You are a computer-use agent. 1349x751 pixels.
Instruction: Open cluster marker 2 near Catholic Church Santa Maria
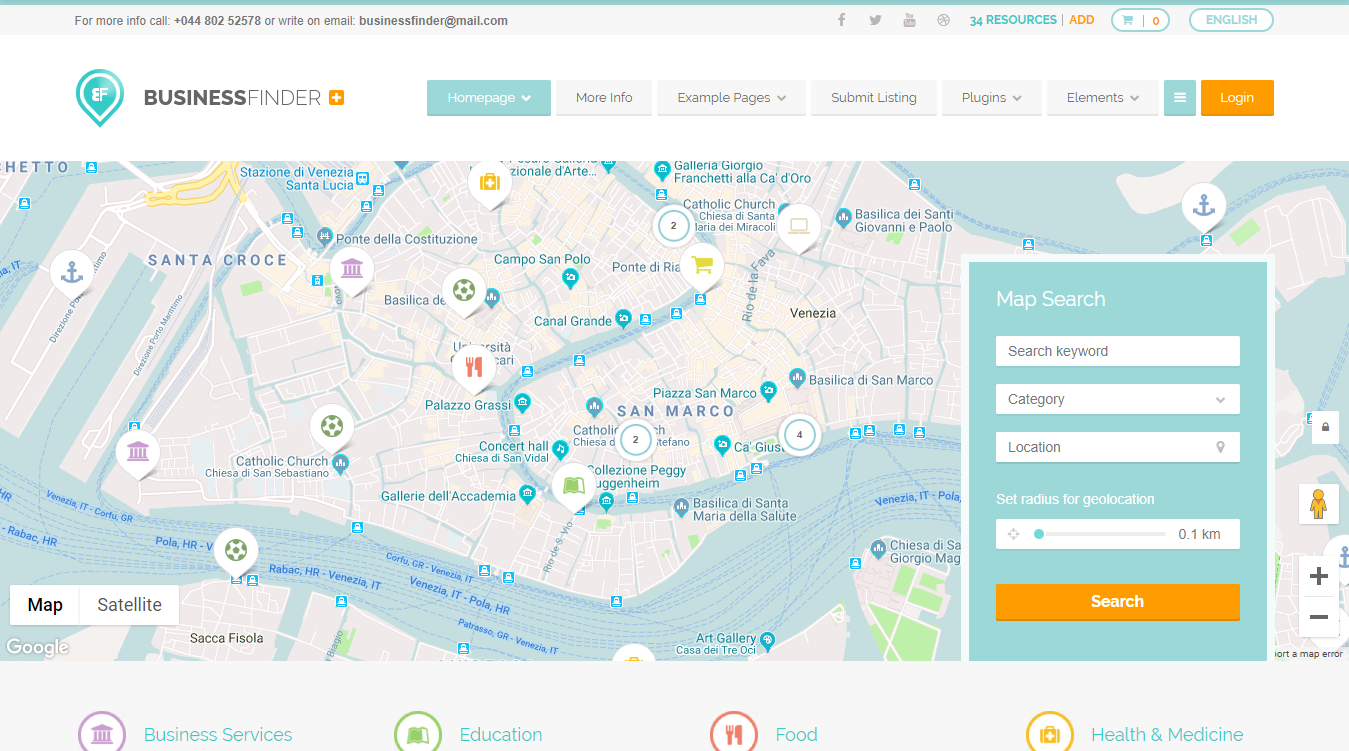click(673, 226)
